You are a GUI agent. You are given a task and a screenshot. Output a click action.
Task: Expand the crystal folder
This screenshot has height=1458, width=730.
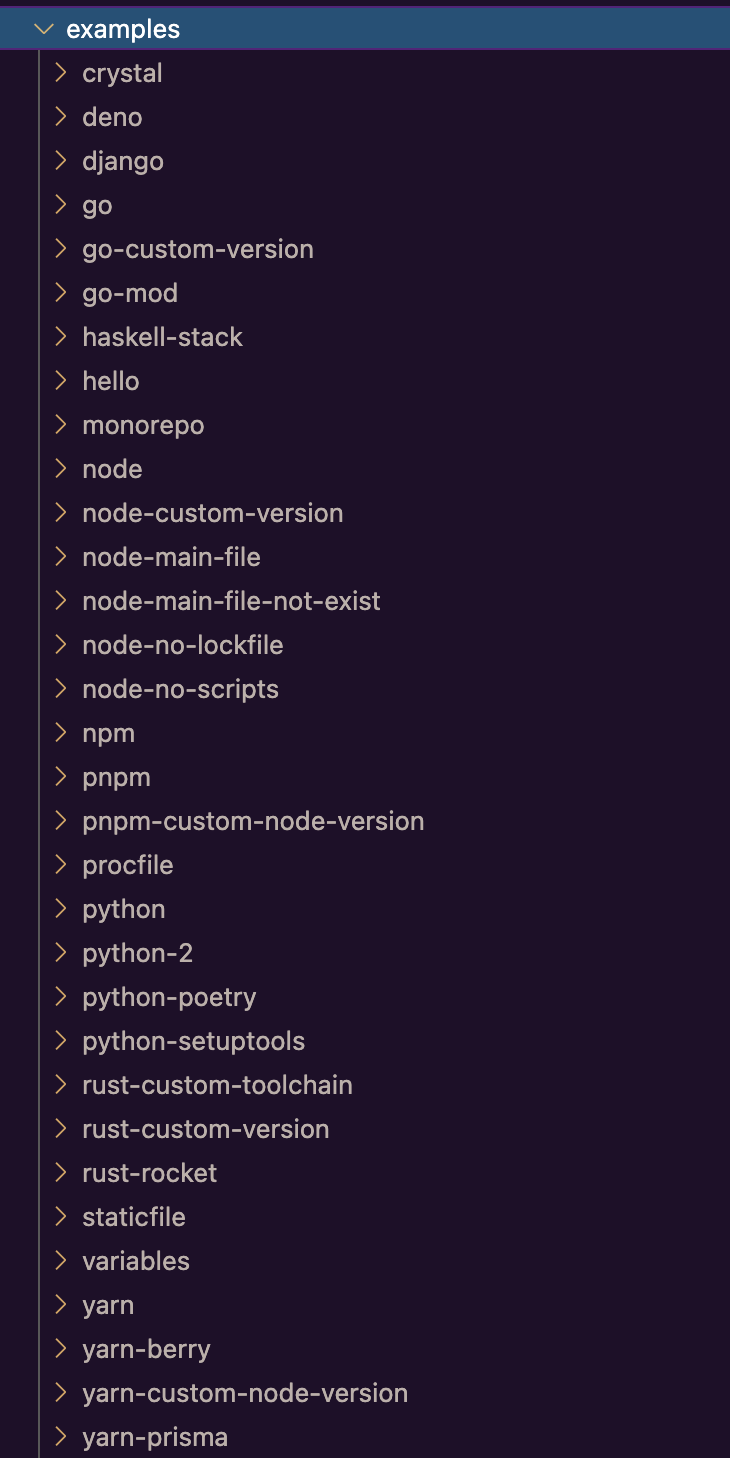(60, 72)
